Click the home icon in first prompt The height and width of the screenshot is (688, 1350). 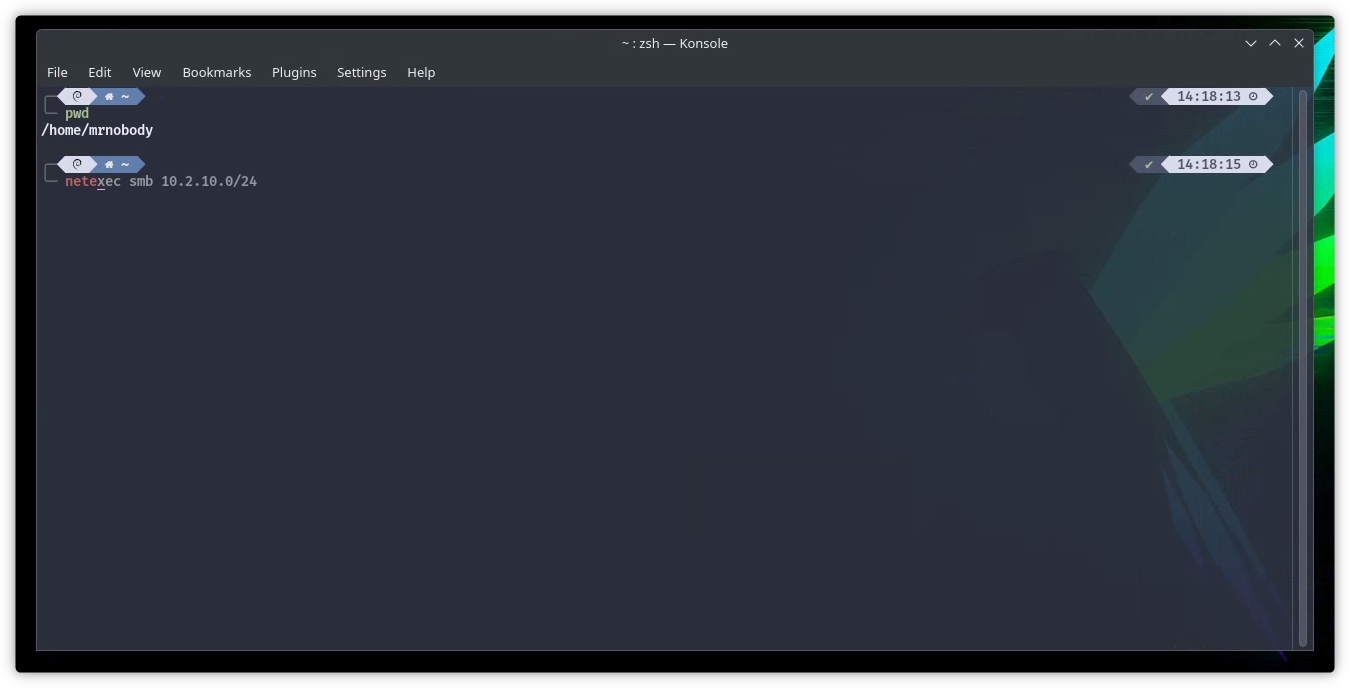pyautogui.click(x=109, y=96)
